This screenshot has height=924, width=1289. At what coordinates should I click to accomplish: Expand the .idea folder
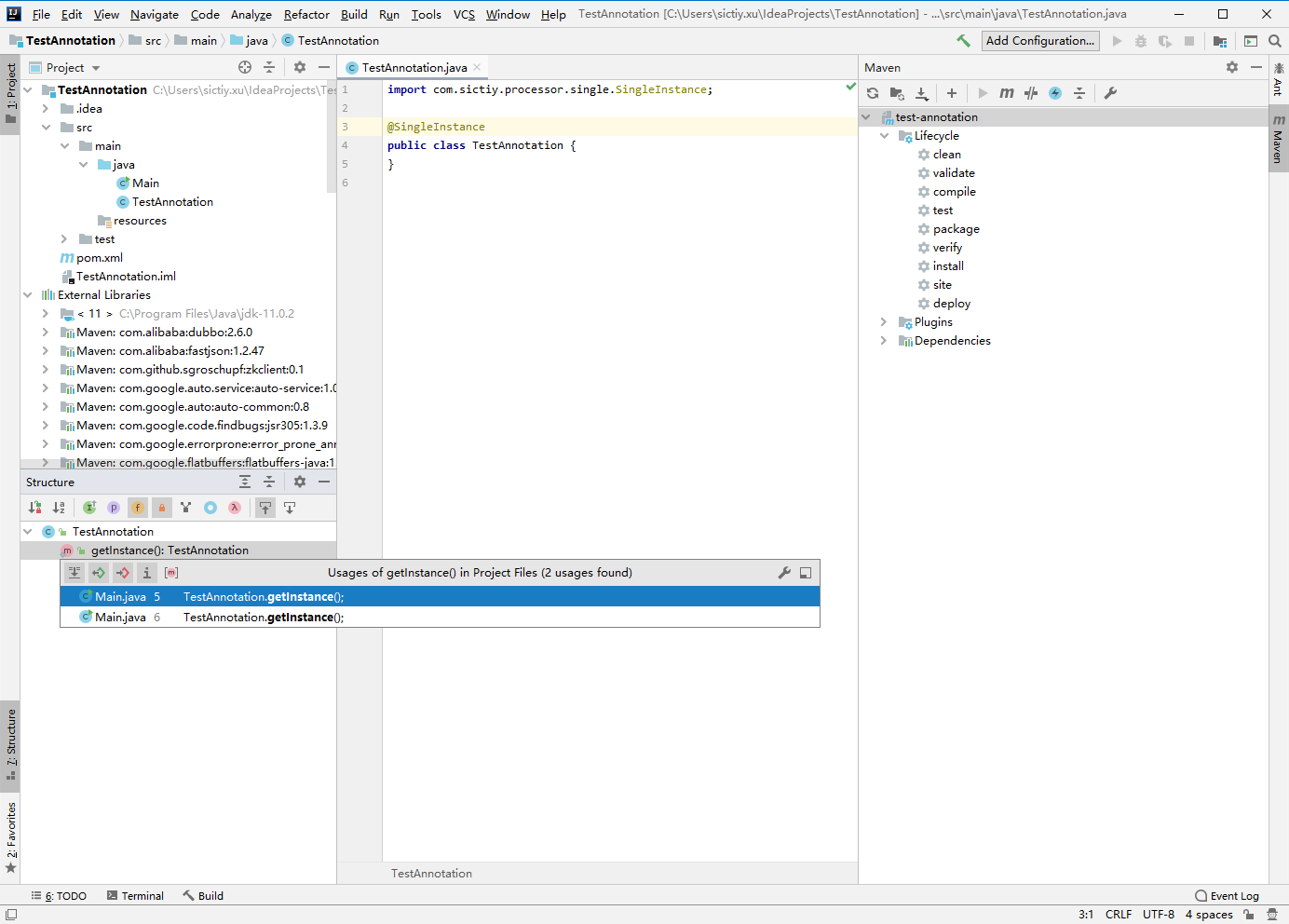coord(46,109)
